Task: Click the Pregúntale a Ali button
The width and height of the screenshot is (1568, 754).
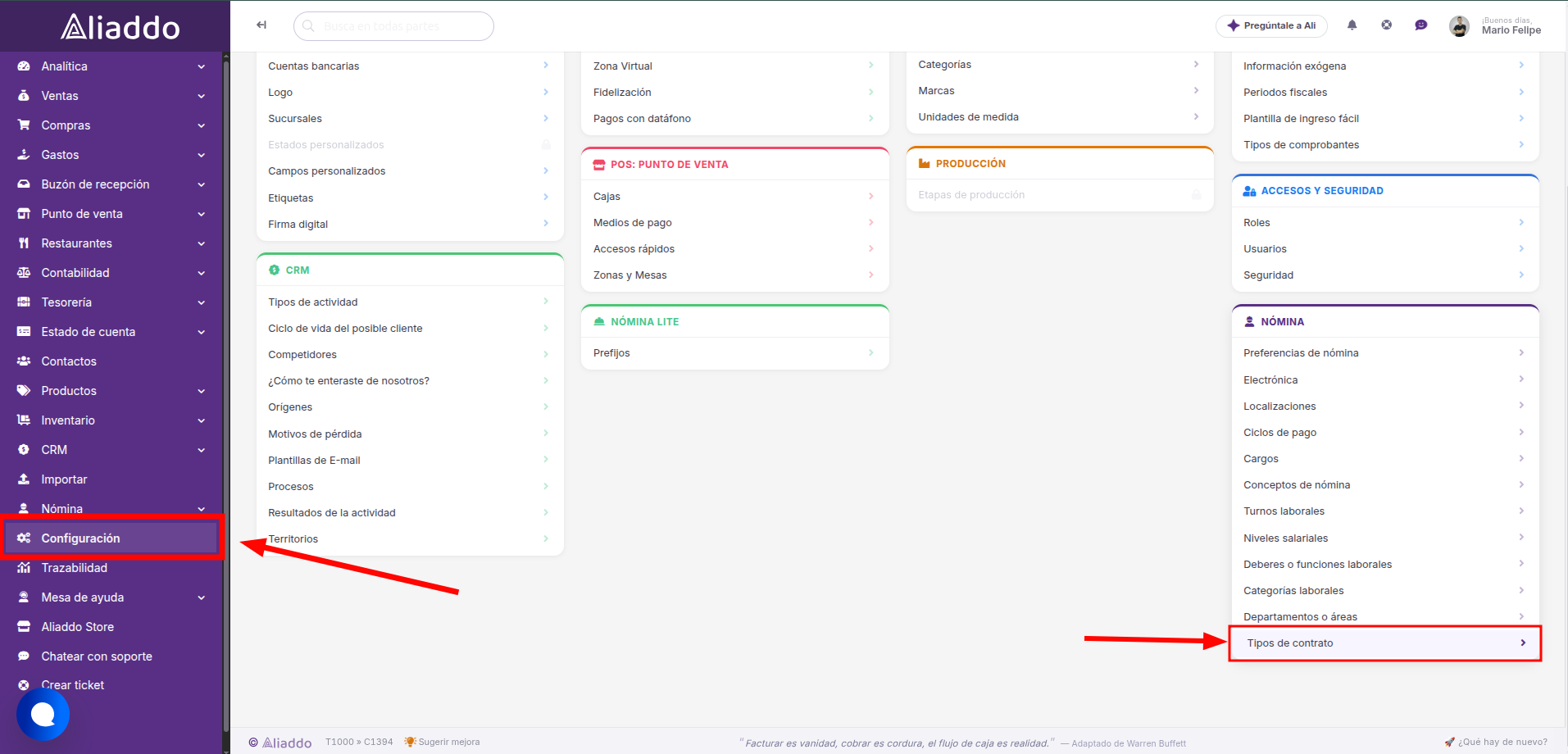Action: coord(1271,25)
